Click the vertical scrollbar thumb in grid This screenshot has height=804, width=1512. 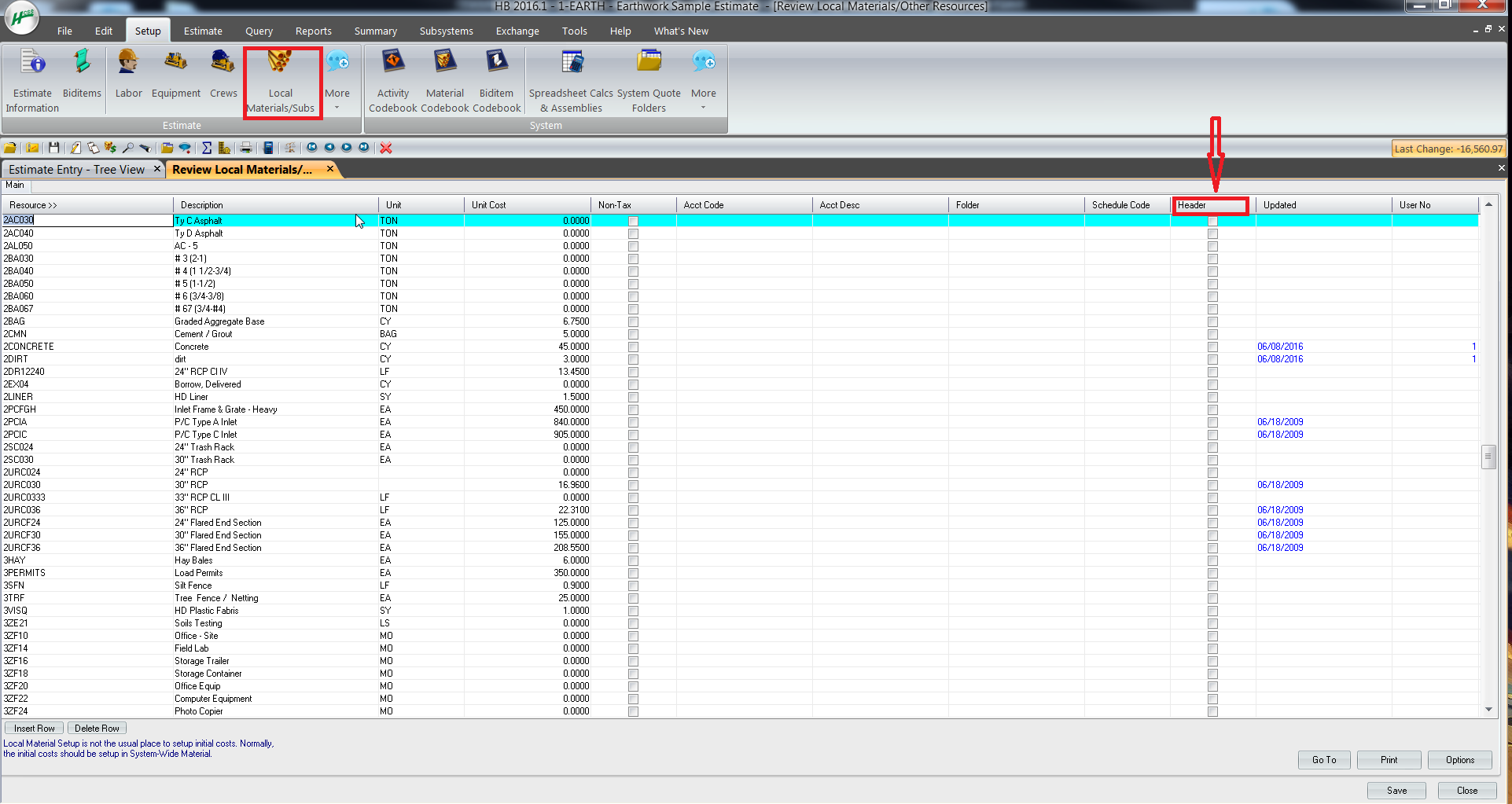click(1488, 457)
